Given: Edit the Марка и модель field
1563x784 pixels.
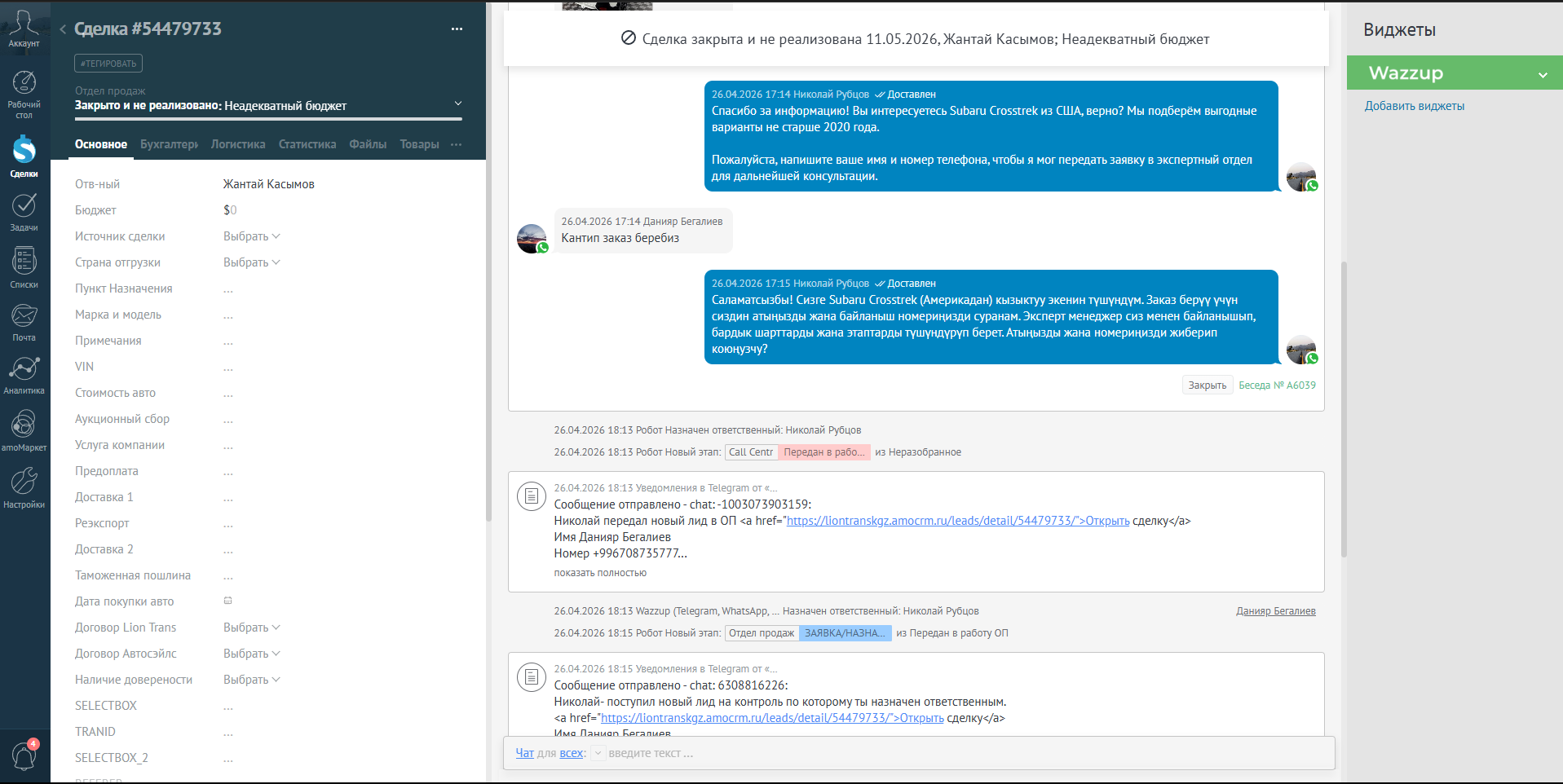Looking at the screenshot, I should pyautogui.click(x=342, y=315).
